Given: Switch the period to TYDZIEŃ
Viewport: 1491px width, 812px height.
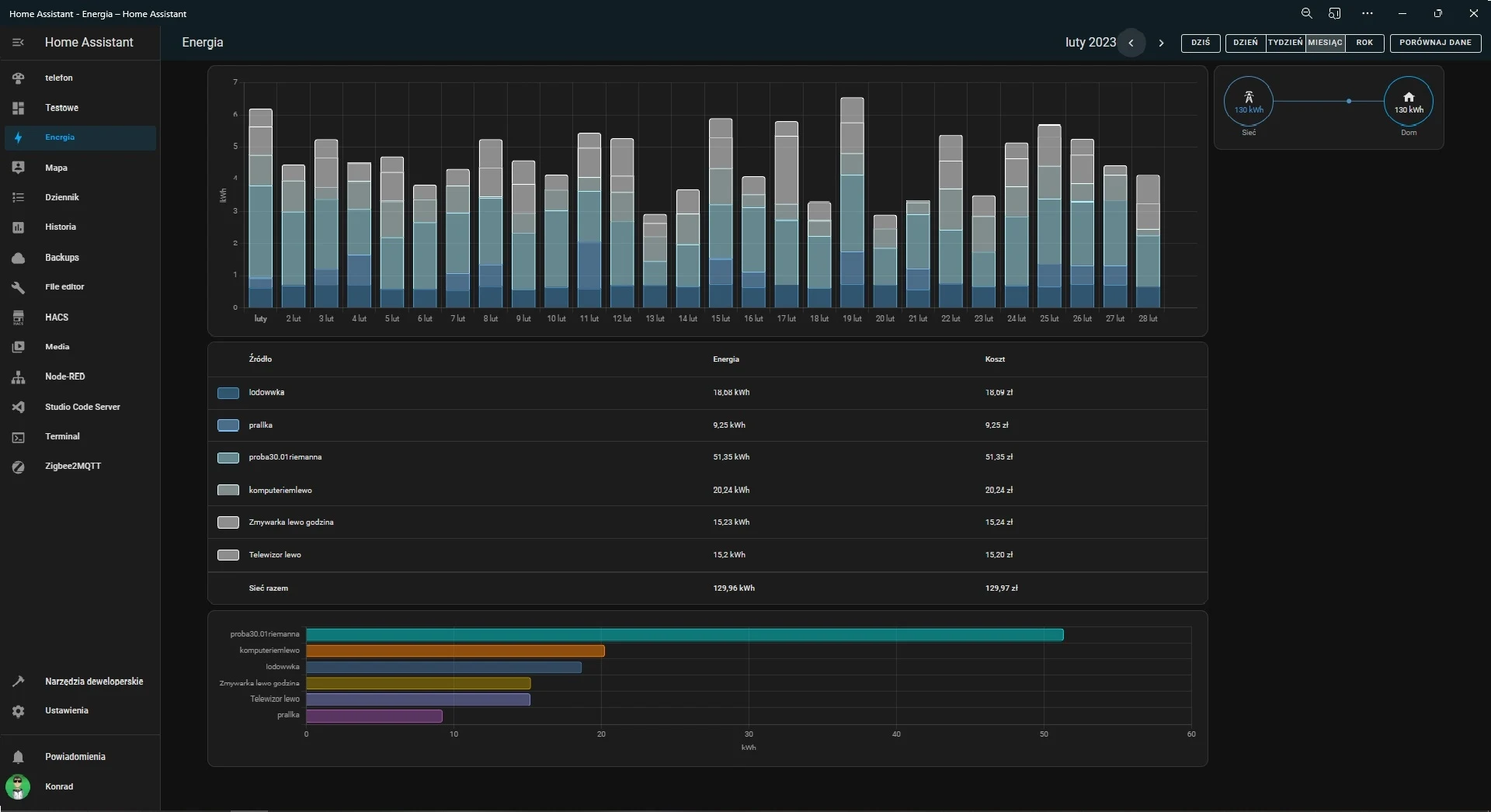Looking at the screenshot, I should (x=1285, y=43).
